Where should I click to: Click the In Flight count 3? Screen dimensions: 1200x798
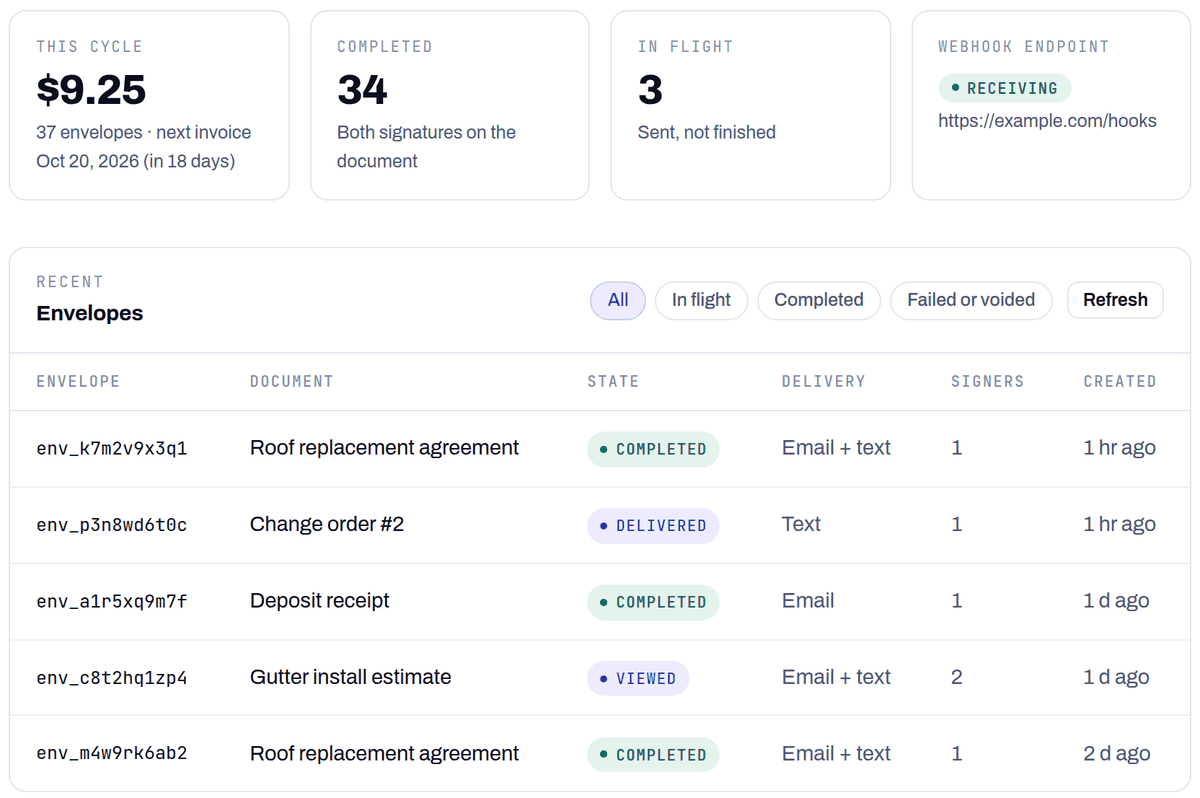pyautogui.click(x=650, y=90)
